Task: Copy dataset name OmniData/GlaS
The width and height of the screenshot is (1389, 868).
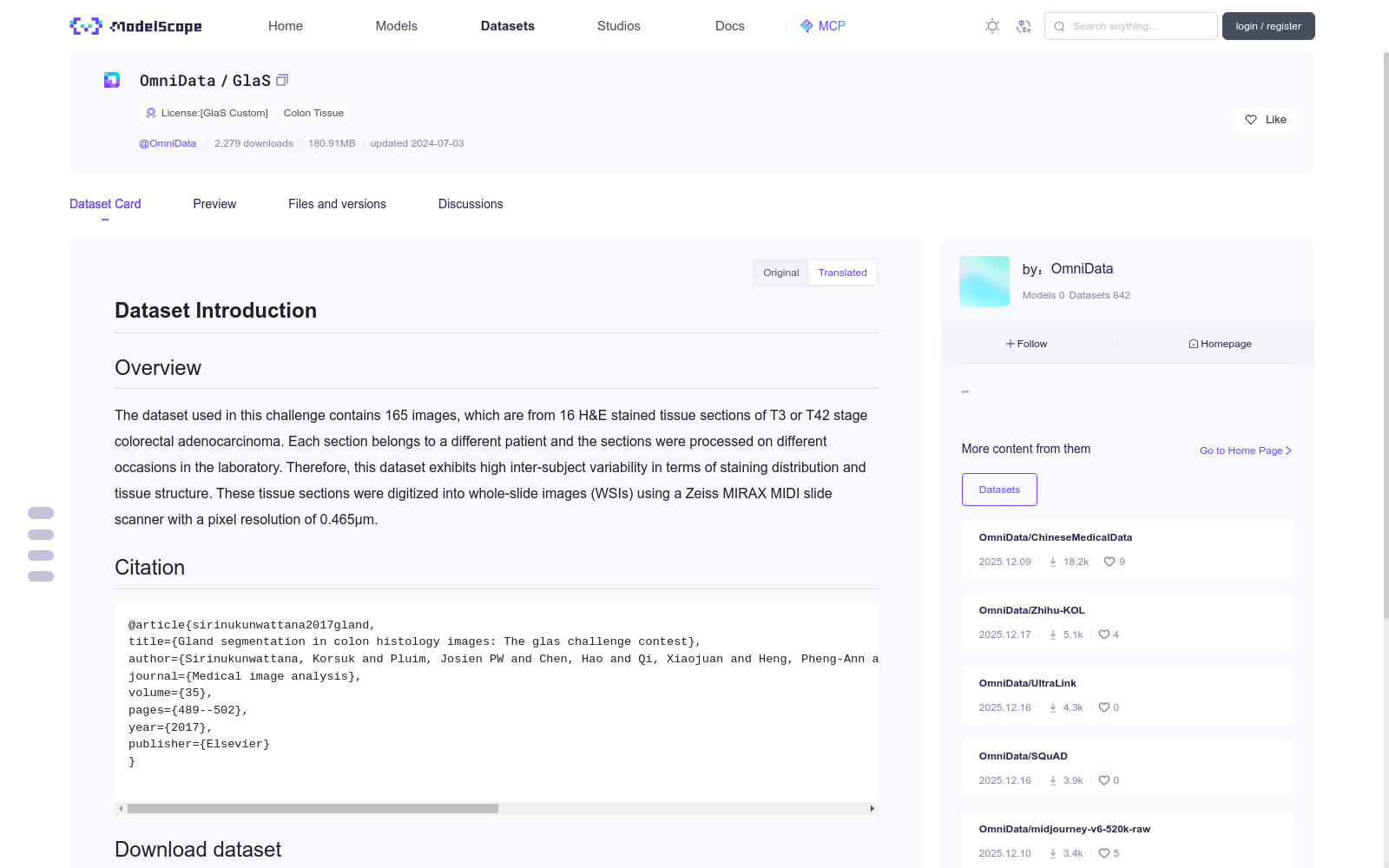Action: pyautogui.click(x=282, y=80)
